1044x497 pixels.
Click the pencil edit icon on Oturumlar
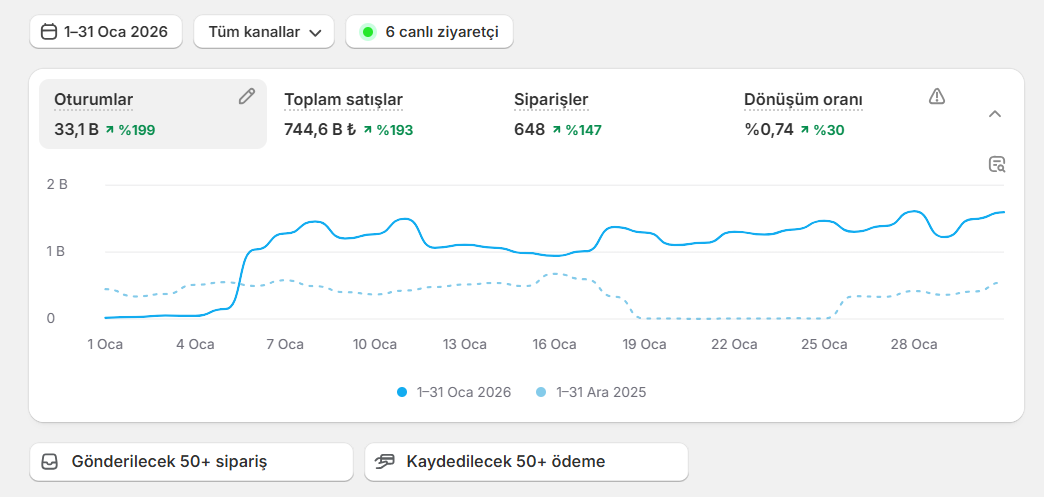click(x=247, y=96)
